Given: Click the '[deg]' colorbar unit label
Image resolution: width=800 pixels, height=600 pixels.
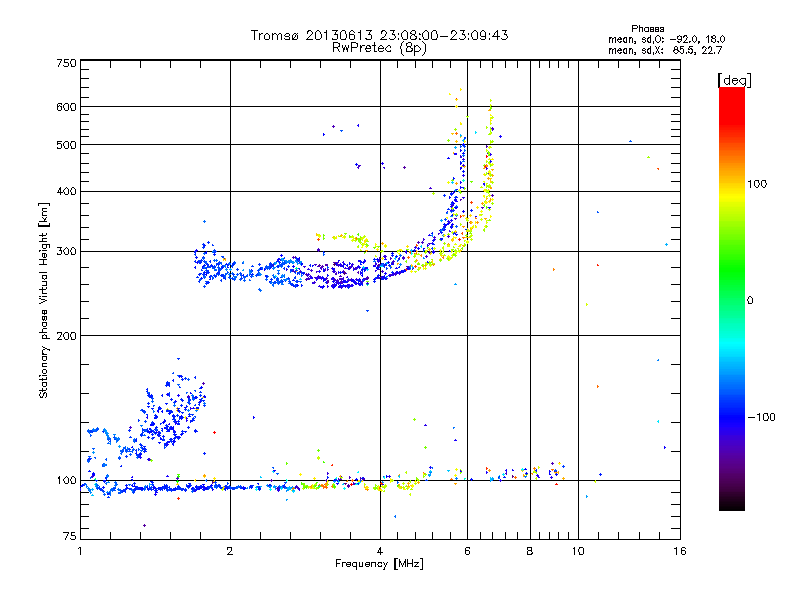Looking at the screenshot, I should pyautogui.click(x=734, y=80).
